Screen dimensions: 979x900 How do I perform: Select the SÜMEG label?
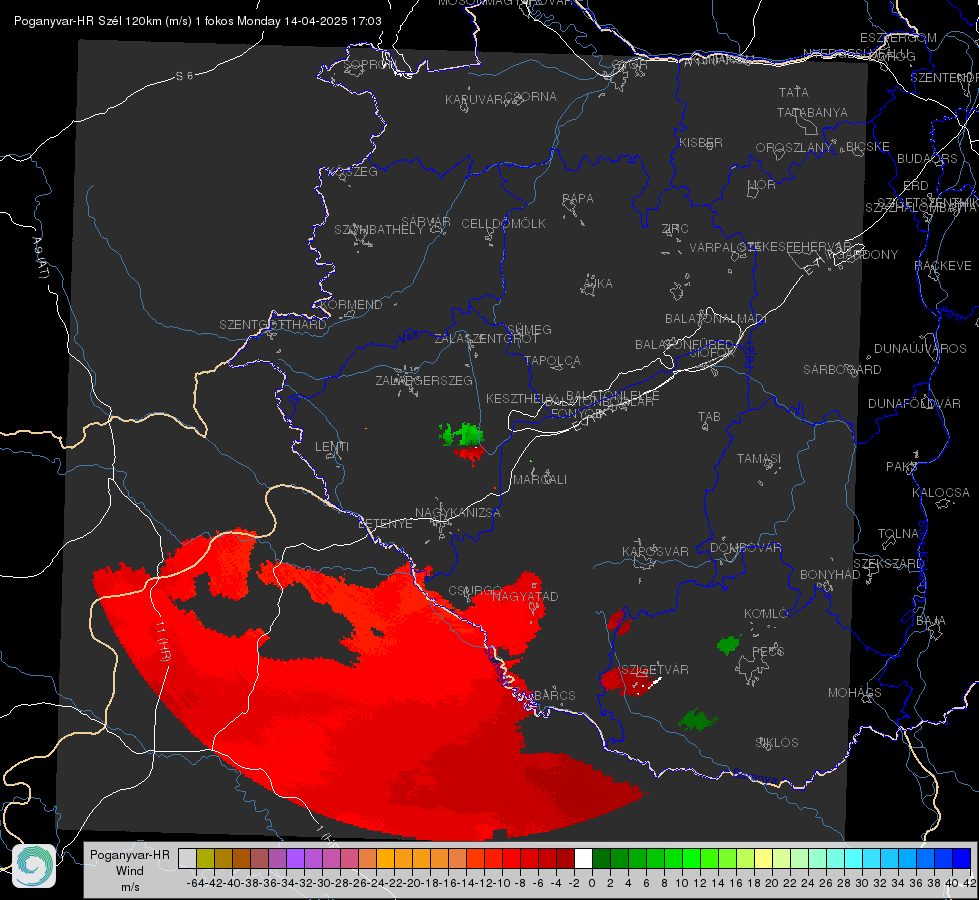point(529,329)
